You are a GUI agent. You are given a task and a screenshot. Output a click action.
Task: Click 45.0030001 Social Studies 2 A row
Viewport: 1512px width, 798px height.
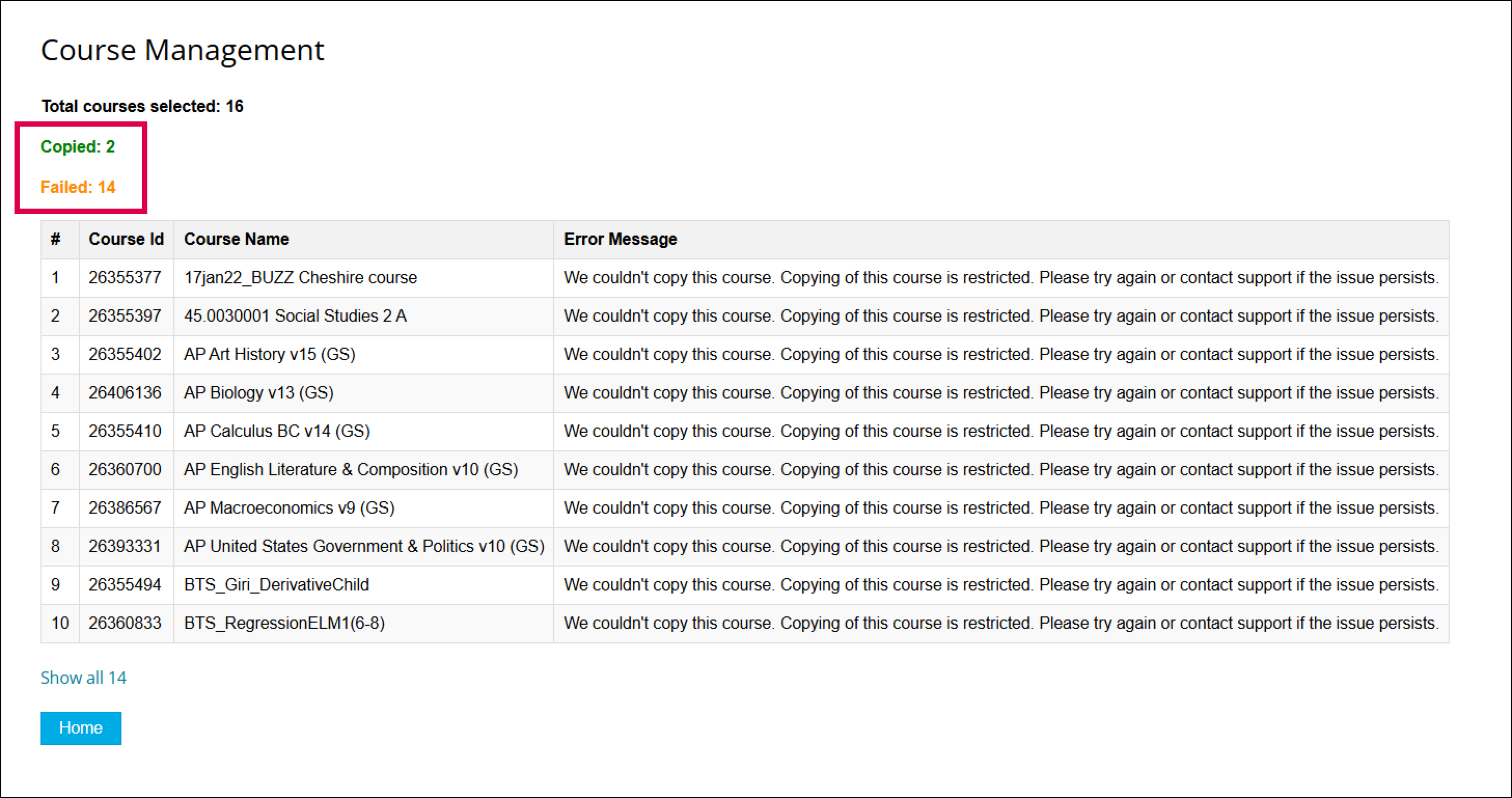coord(295,315)
